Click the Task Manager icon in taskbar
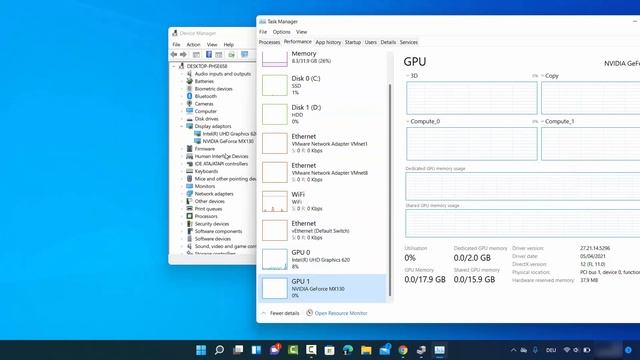640x360 pixels. click(x=440, y=350)
